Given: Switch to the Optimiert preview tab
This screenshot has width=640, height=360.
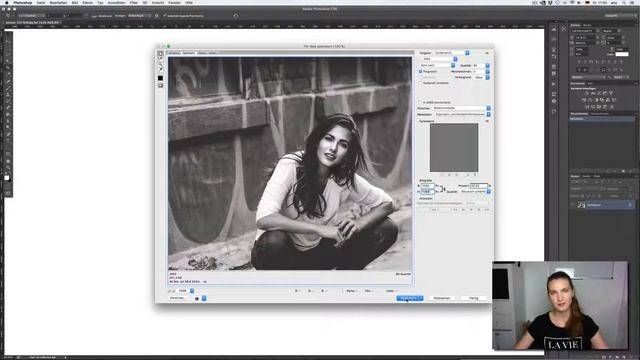Looking at the screenshot, I should (x=189, y=53).
